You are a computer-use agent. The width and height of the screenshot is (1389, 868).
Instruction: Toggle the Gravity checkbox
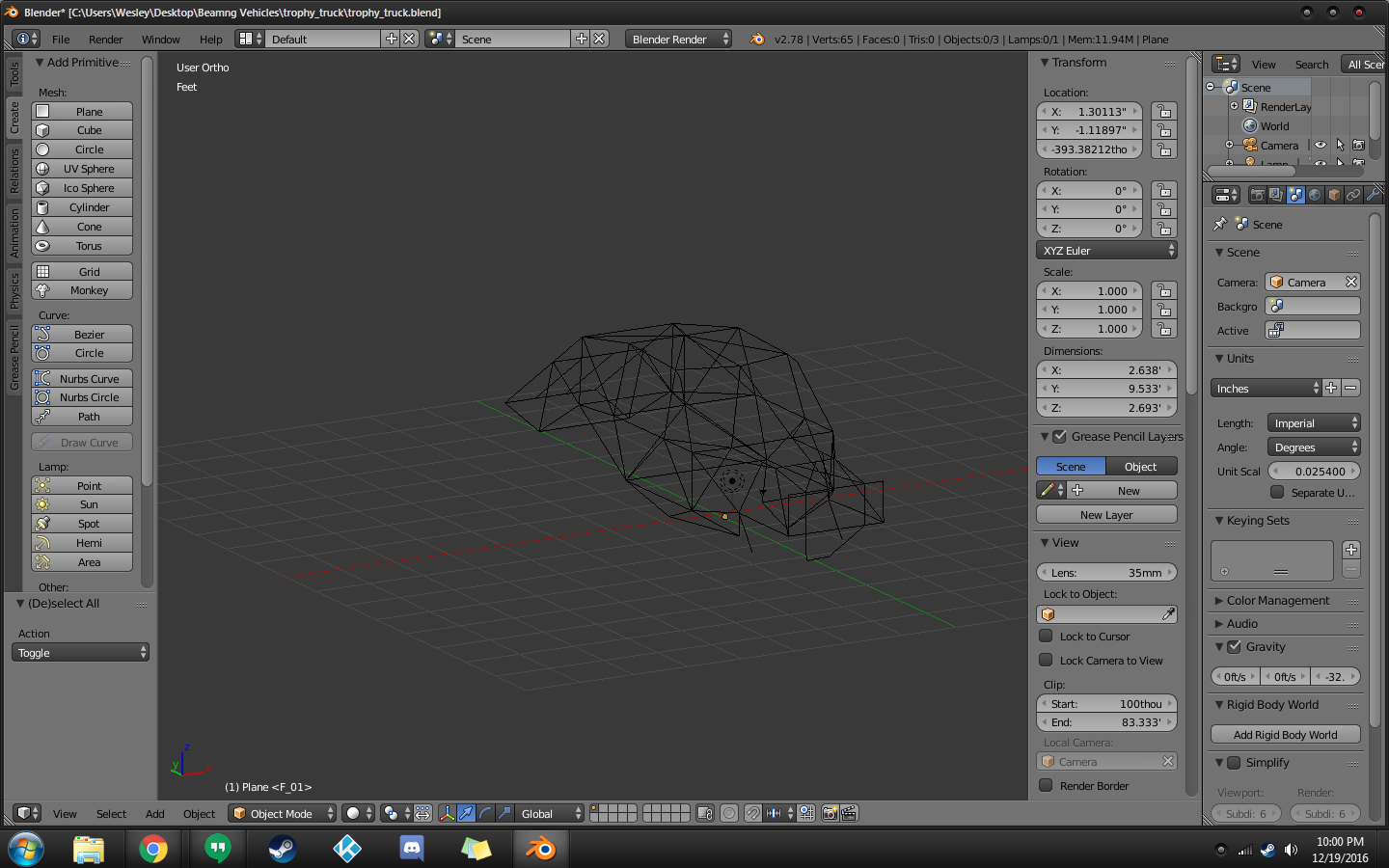1234,646
